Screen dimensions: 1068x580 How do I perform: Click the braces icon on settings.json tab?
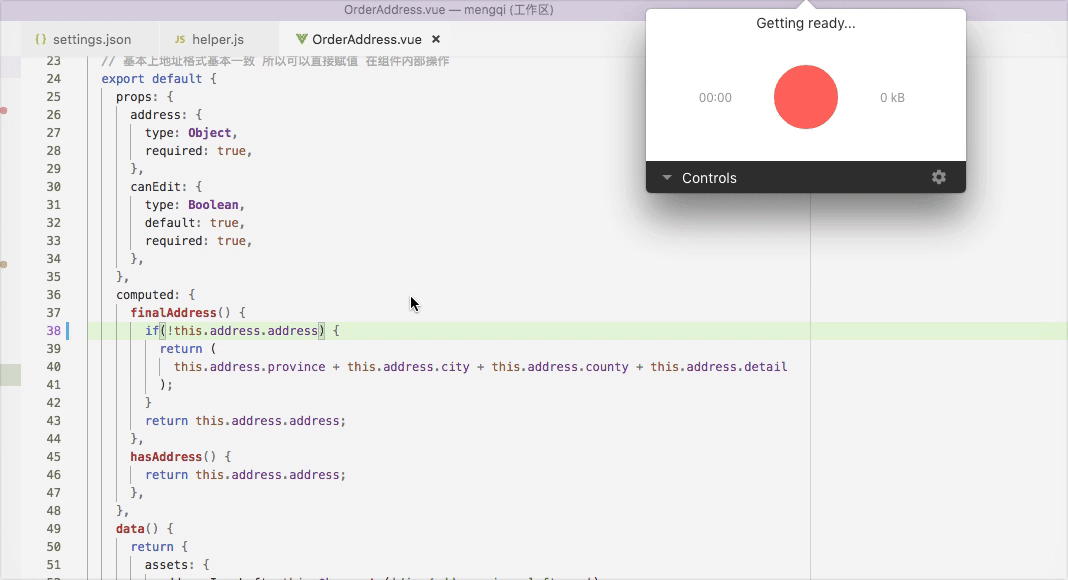pos(41,39)
